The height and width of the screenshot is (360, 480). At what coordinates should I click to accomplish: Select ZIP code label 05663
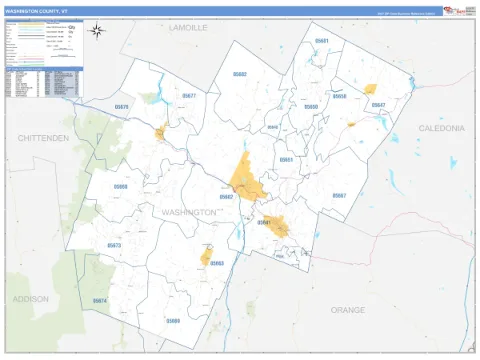click(217, 263)
